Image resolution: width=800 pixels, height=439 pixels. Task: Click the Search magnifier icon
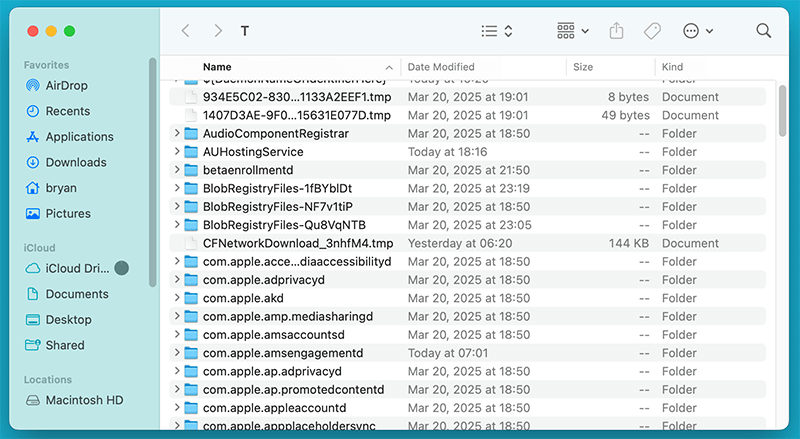(x=764, y=31)
